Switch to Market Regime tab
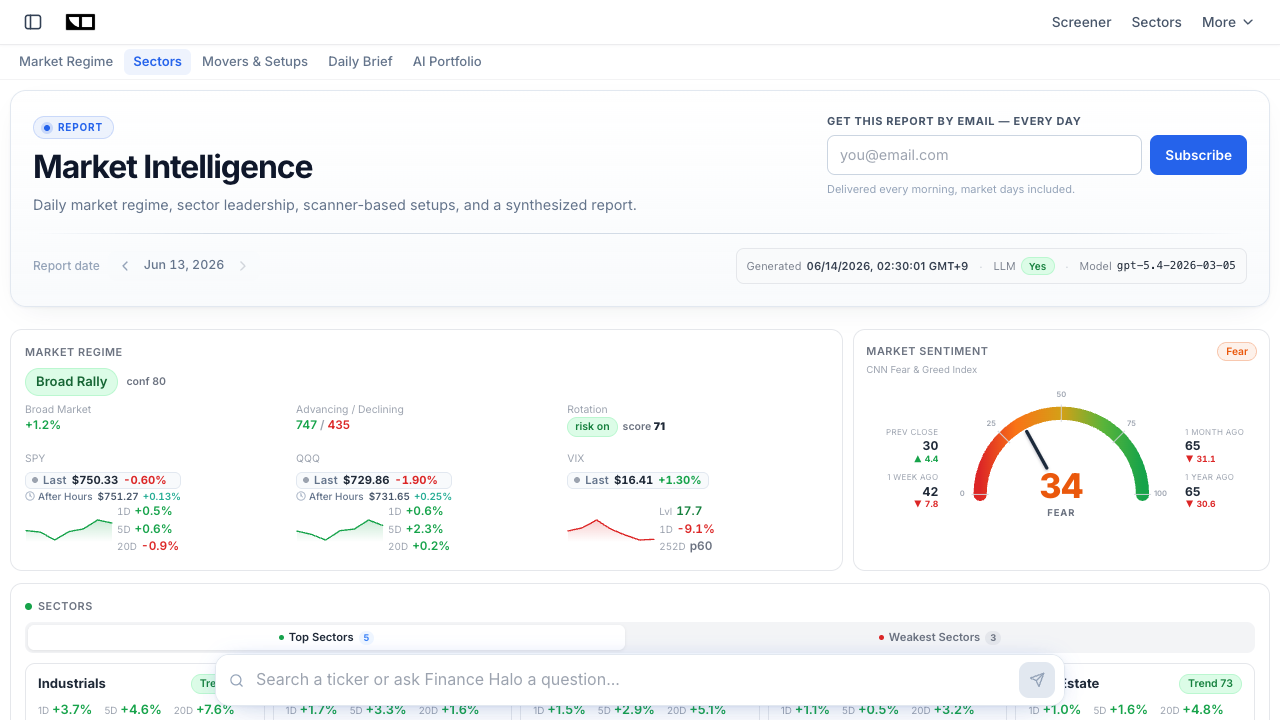This screenshot has width=1280, height=720. 66,62
